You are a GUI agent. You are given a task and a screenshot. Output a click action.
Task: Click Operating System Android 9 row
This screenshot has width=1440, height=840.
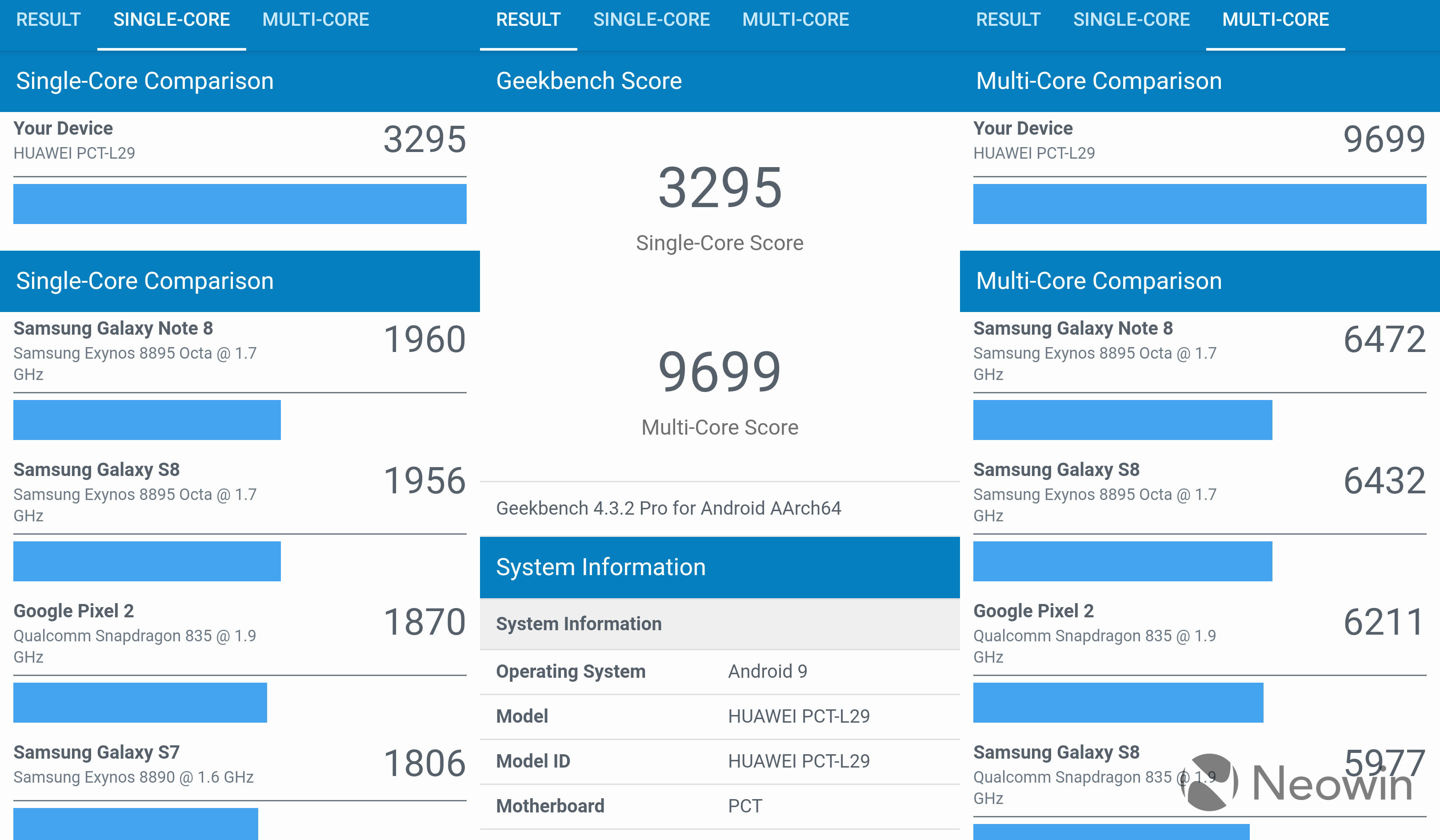click(720, 672)
